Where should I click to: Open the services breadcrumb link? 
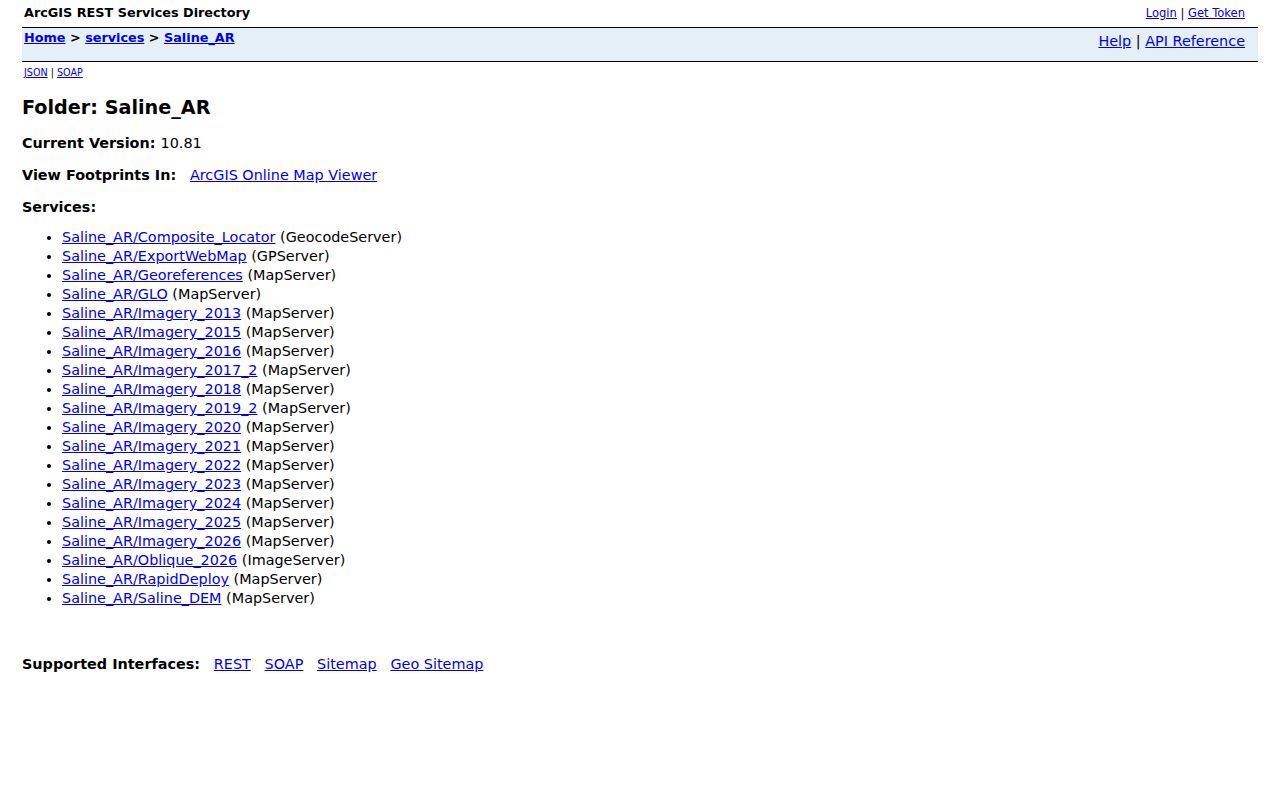click(115, 38)
